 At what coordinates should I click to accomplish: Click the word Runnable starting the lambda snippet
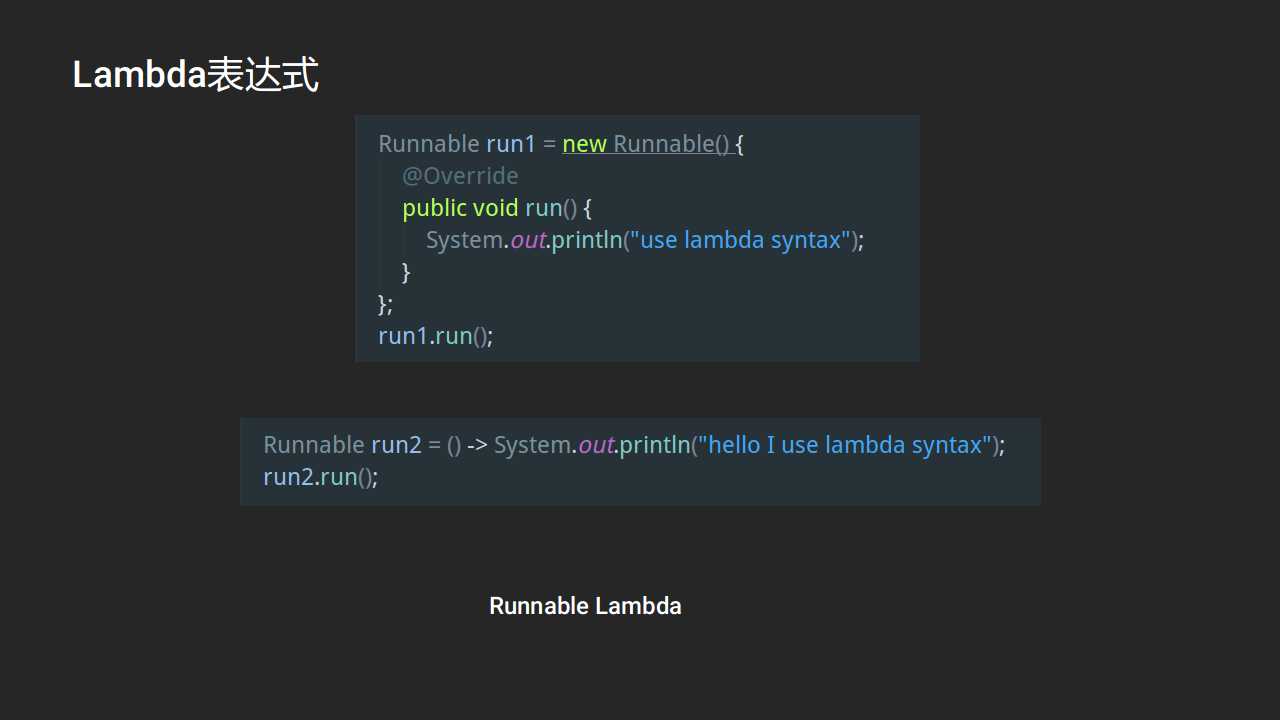(314, 445)
